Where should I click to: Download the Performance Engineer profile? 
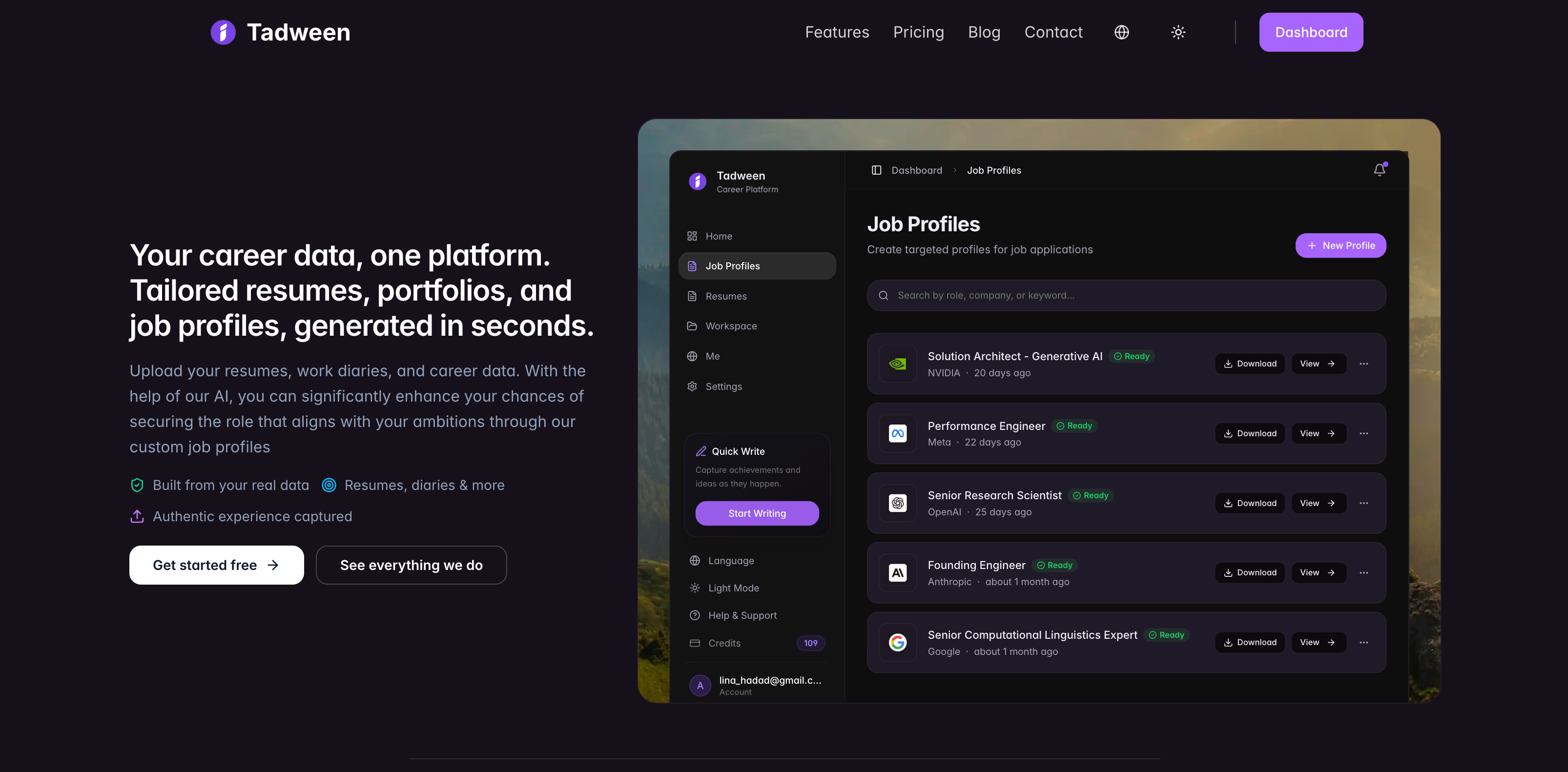(1250, 434)
